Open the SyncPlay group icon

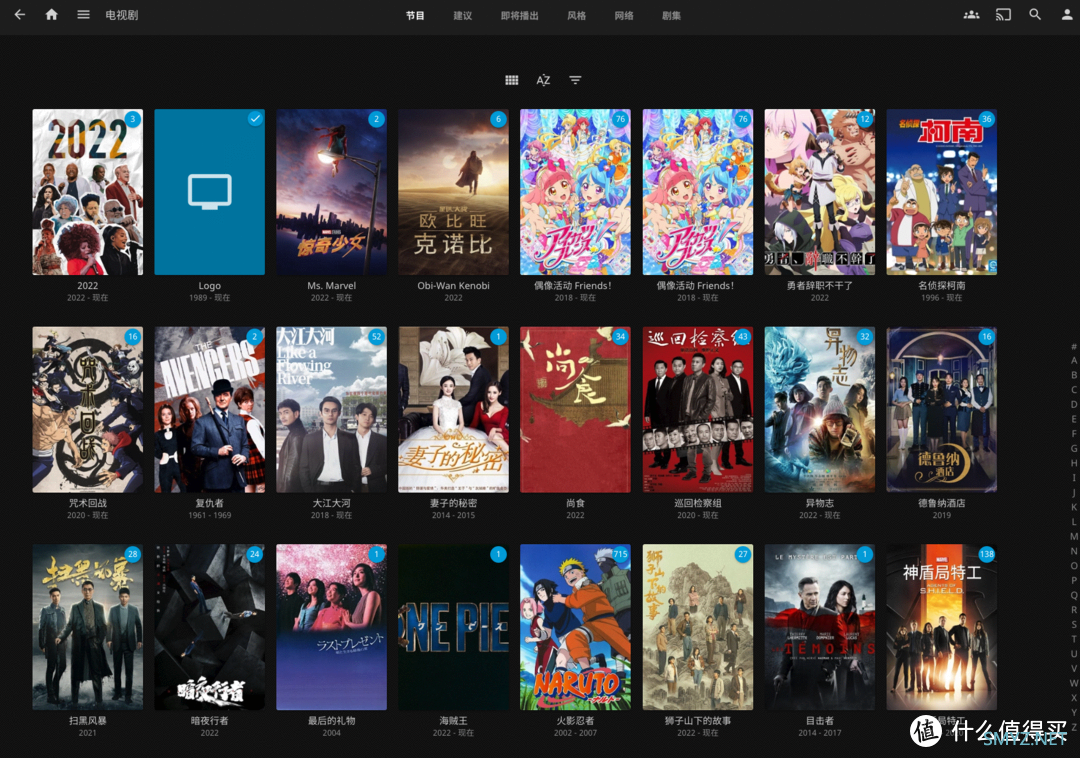click(971, 14)
